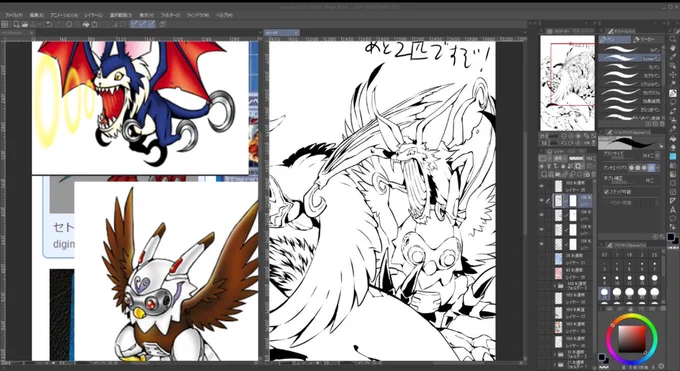
Task: Pick the 0.7 brush size preset
Action: click(605, 255)
